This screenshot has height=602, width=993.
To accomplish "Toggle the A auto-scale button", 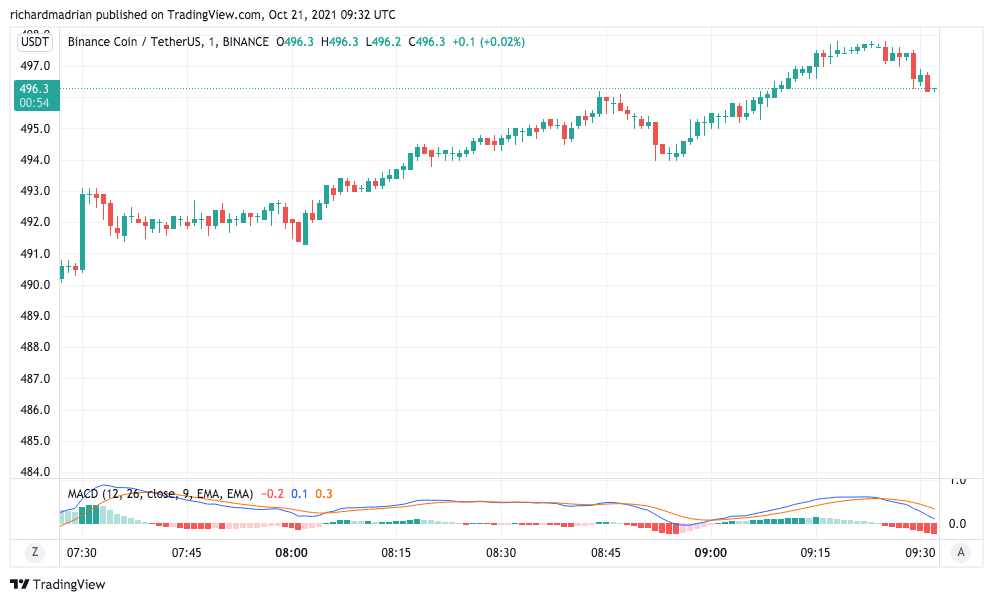I will click(x=961, y=552).
